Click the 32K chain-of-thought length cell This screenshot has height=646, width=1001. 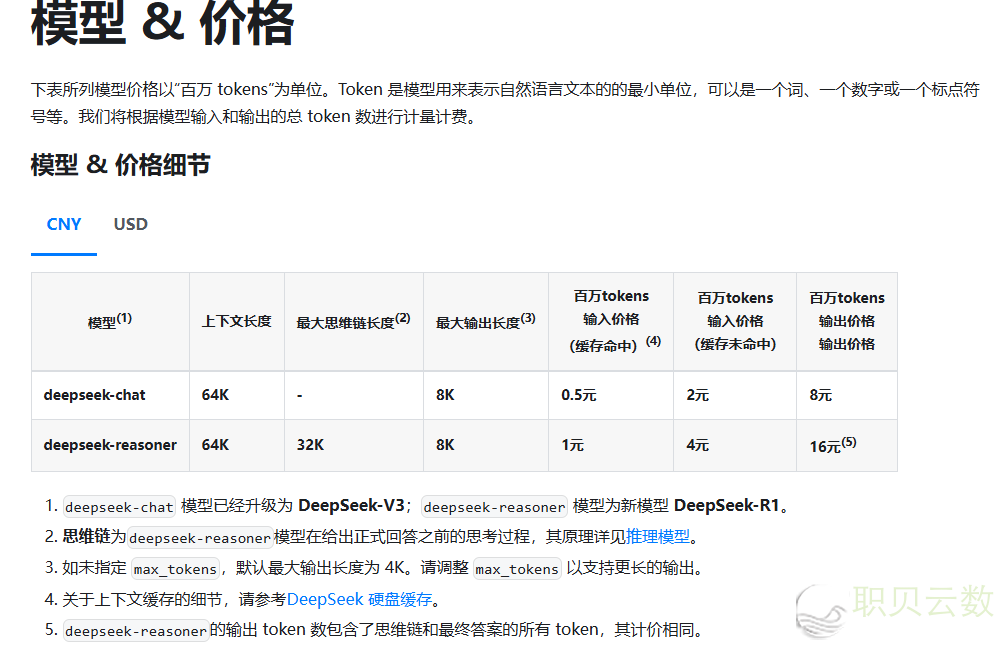pyautogui.click(x=354, y=445)
